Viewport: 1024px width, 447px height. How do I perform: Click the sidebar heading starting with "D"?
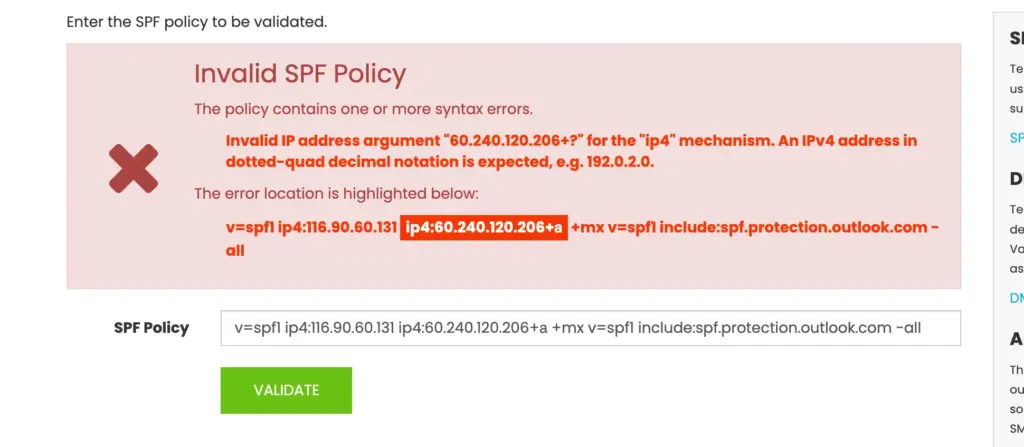[1016, 179]
